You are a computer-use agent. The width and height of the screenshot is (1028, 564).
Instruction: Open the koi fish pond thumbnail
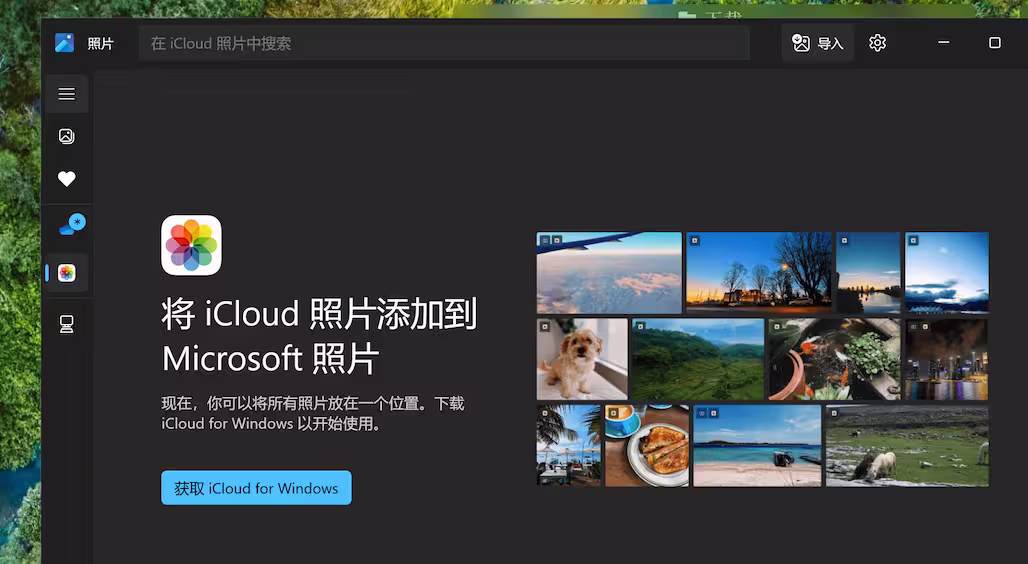click(834, 359)
